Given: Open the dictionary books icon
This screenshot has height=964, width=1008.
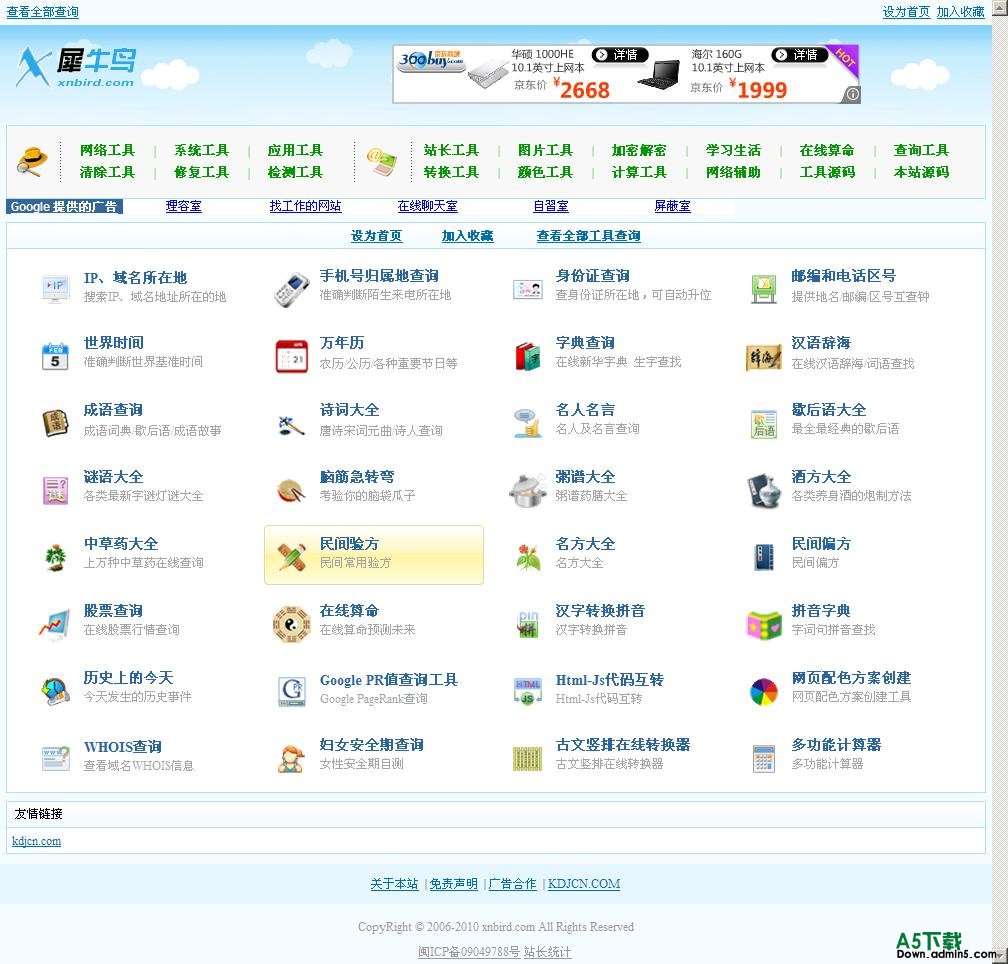Looking at the screenshot, I should pyautogui.click(x=527, y=355).
